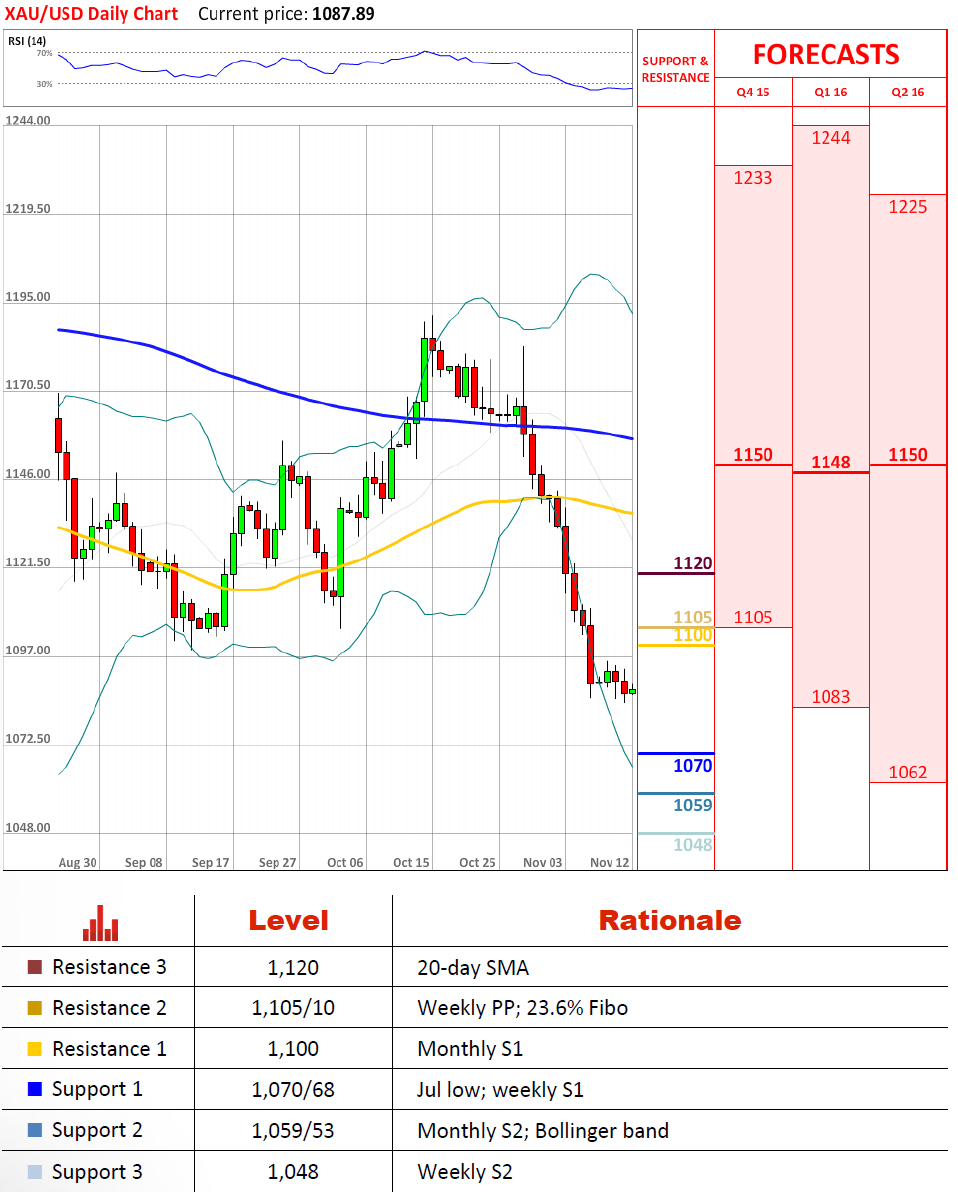Click the 1,120 level cell
The image size is (958, 1192).
click(x=293, y=968)
